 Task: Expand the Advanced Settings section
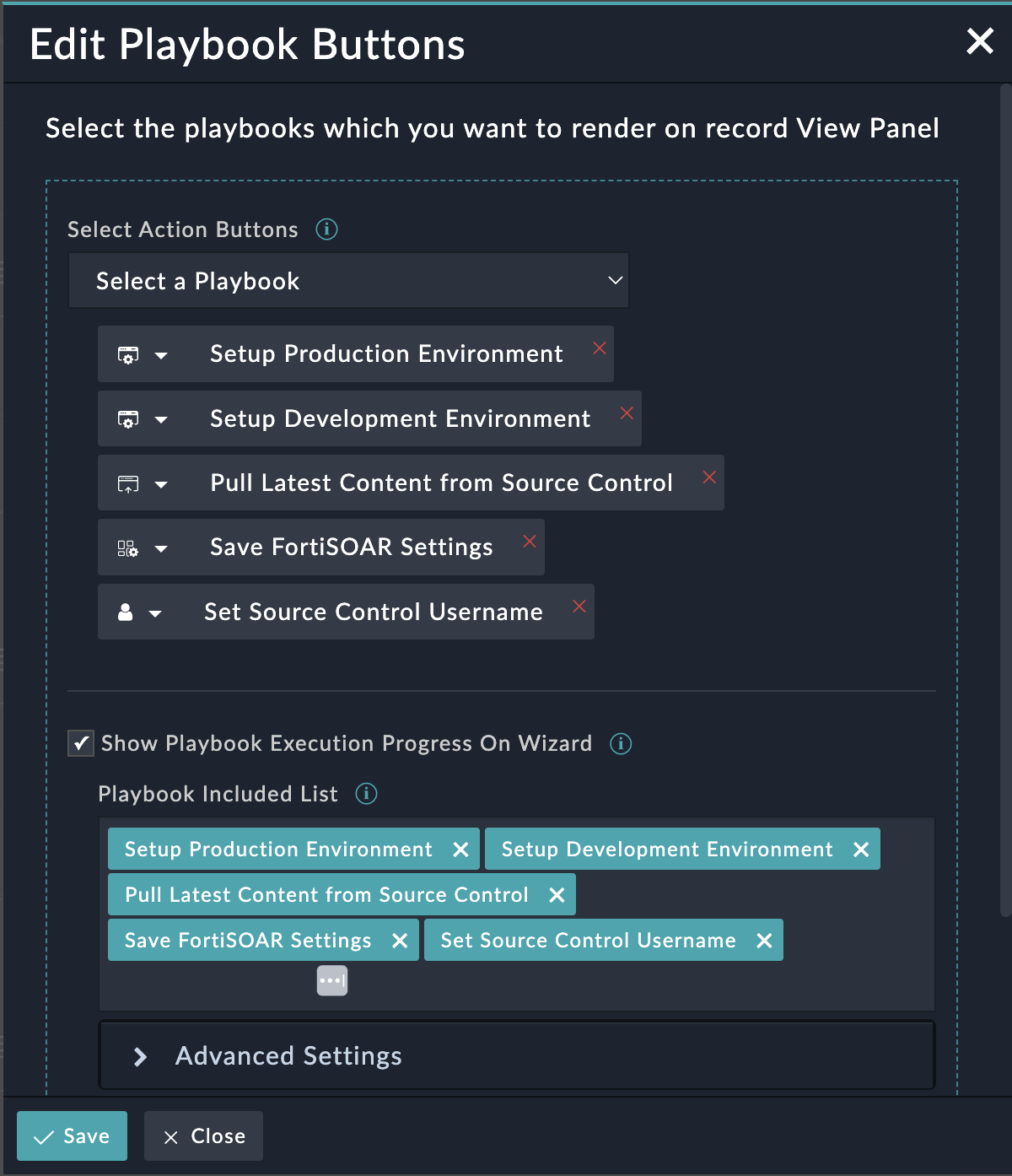pos(141,1057)
